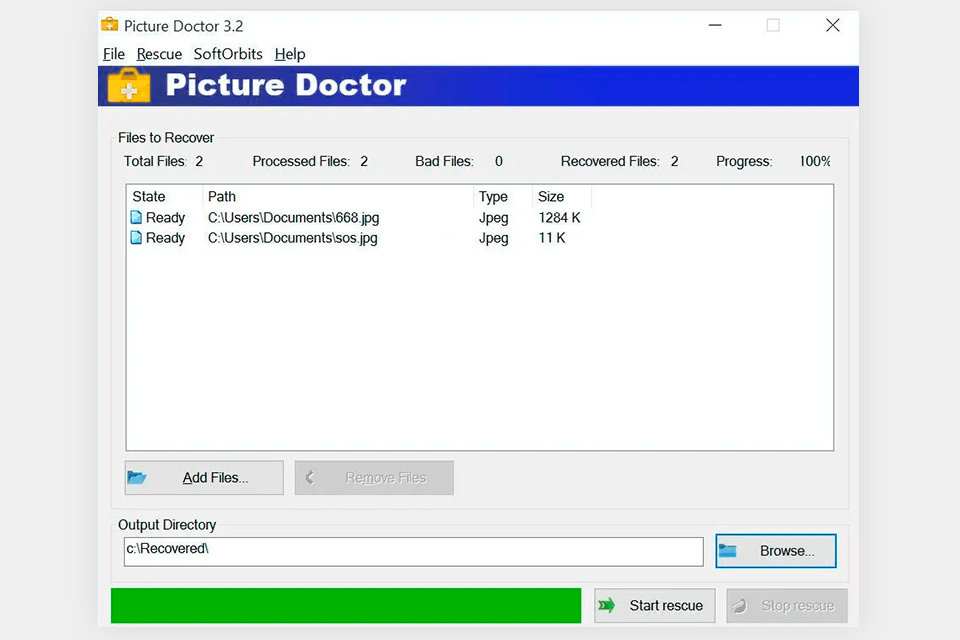Click the file icon next to sos.jpg
Viewport: 960px width, 640px height.
[x=137, y=238]
